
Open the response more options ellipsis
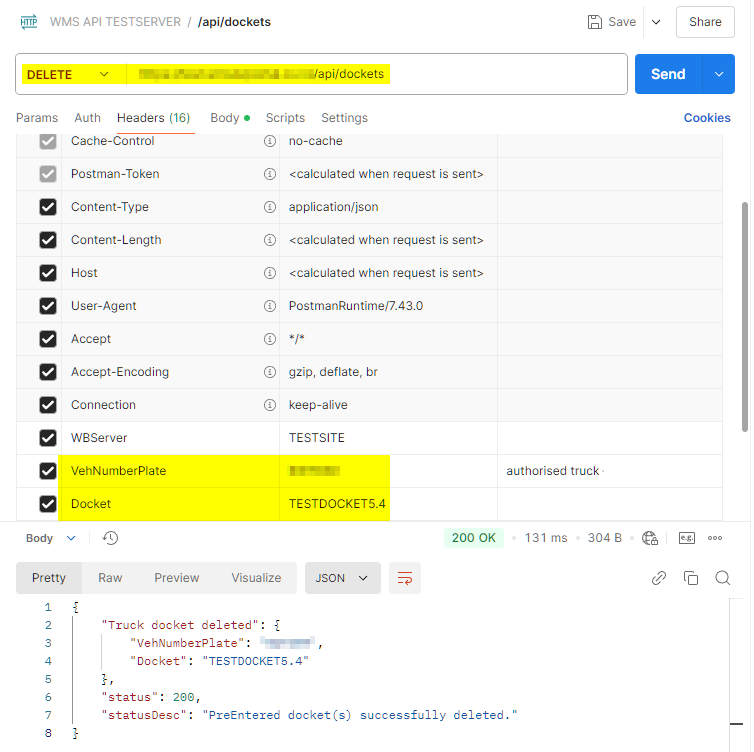[x=715, y=538]
